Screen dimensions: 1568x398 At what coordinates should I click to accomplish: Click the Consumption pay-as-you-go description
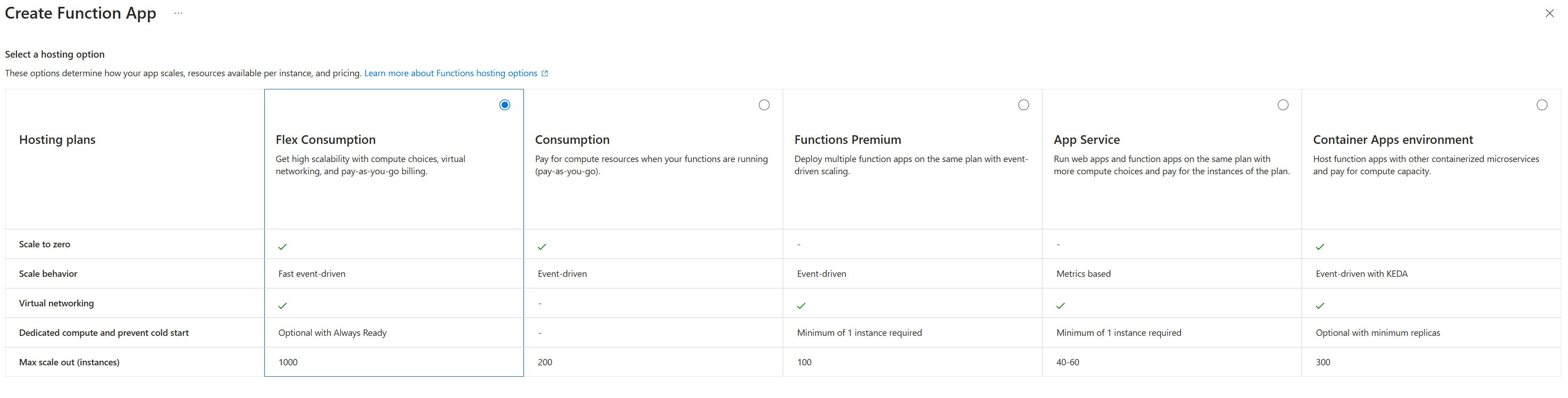(651, 165)
